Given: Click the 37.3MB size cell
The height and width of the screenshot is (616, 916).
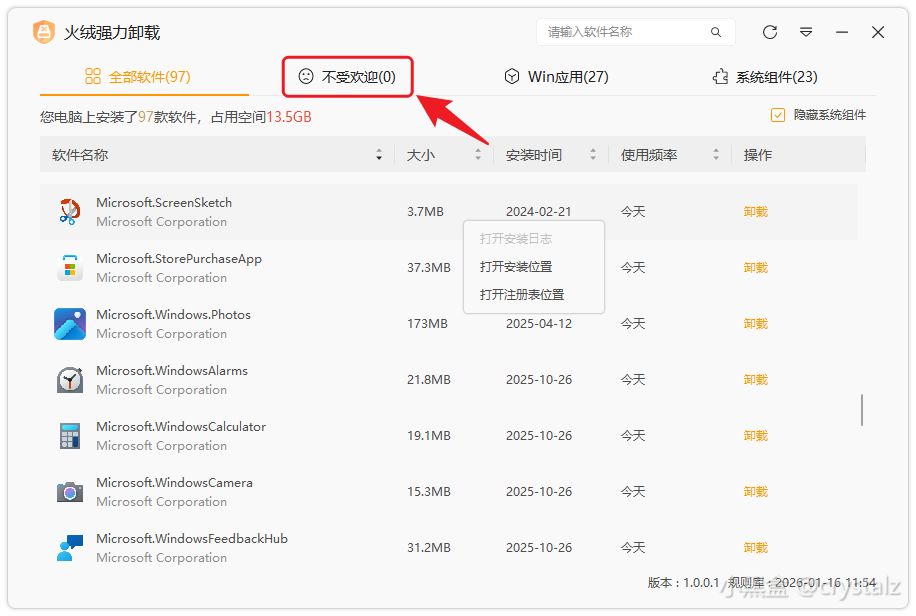Looking at the screenshot, I should 429,268.
